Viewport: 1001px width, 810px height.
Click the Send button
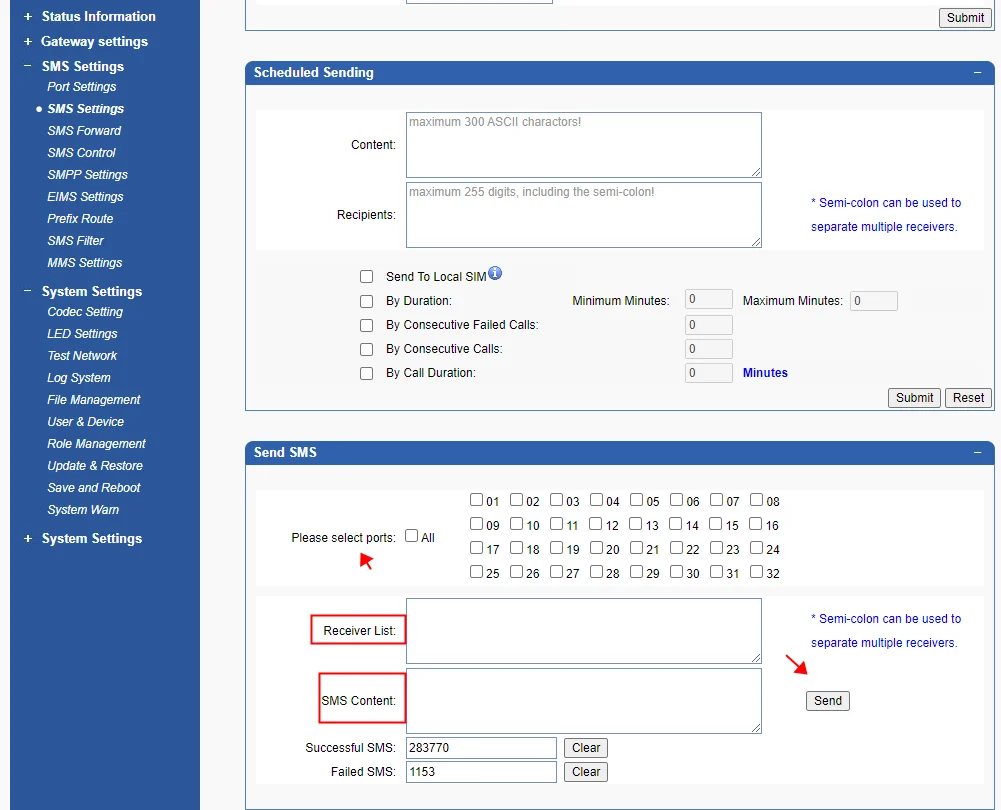827,701
